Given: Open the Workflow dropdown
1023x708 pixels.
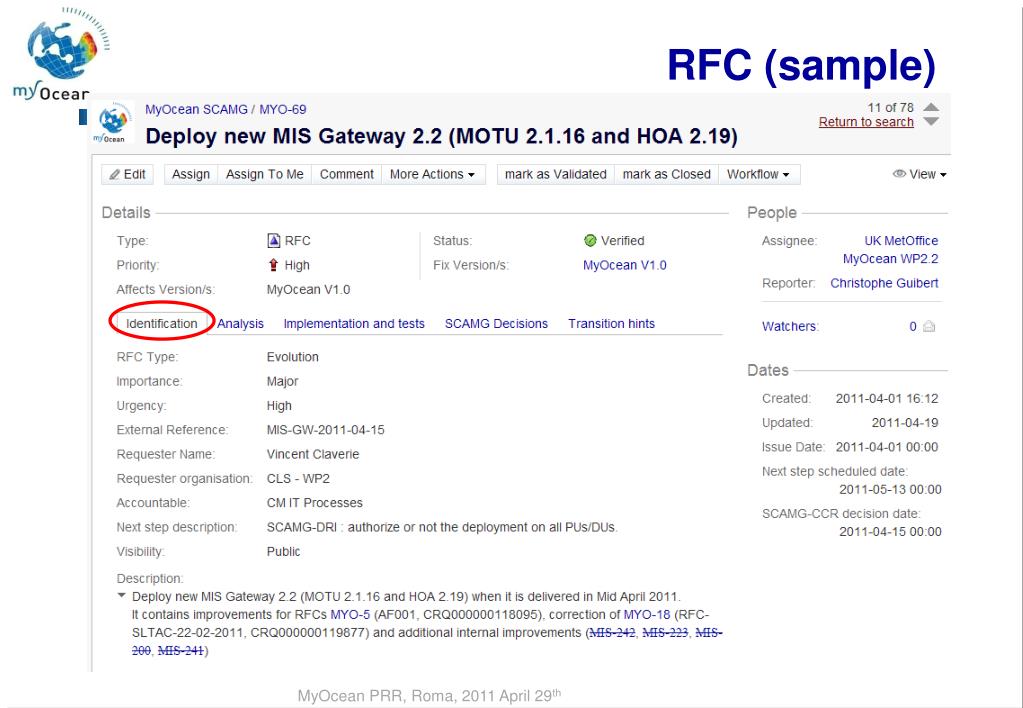Looking at the screenshot, I should [759, 174].
